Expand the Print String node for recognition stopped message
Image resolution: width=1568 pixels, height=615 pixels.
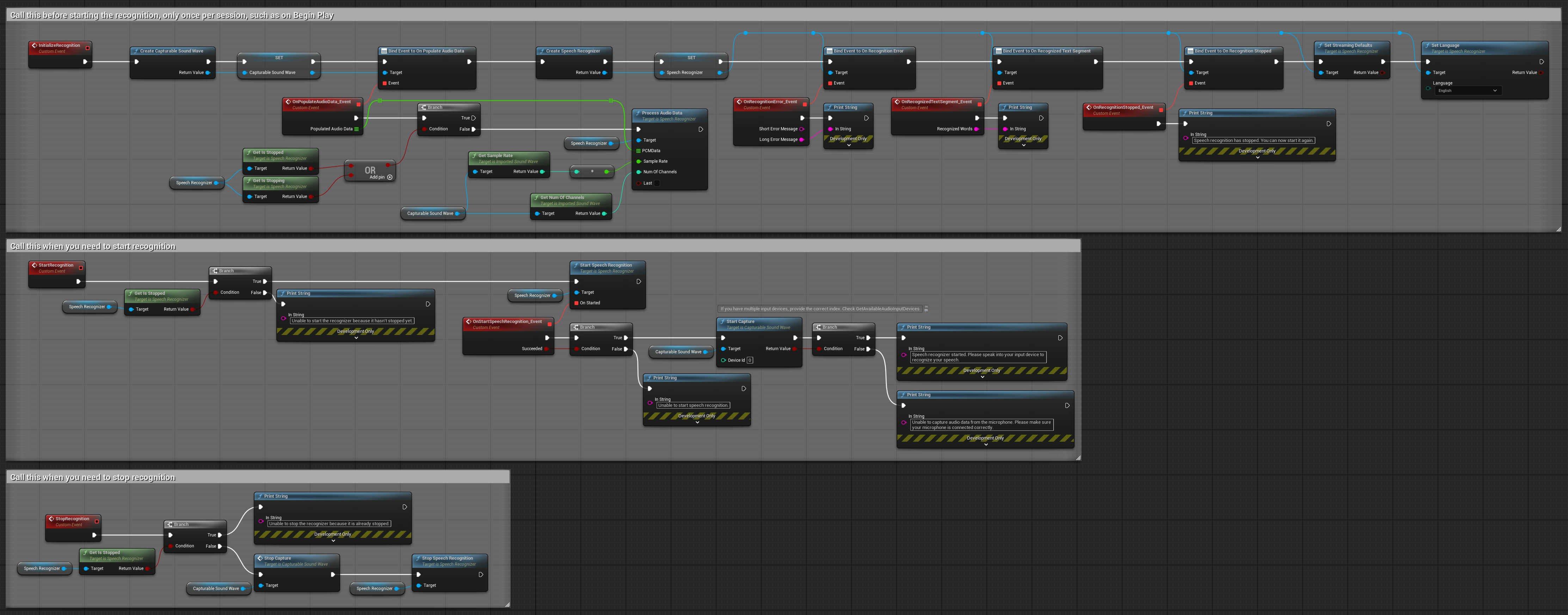click(x=1257, y=157)
